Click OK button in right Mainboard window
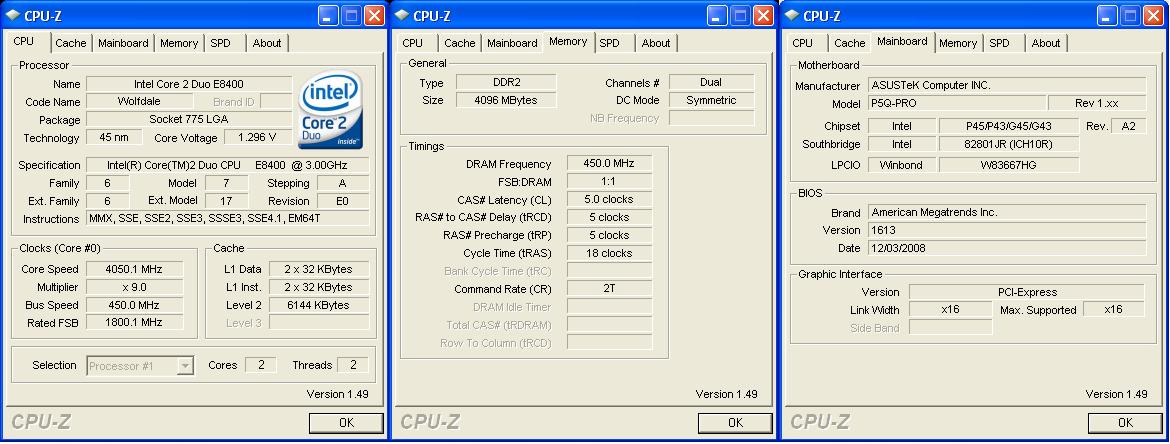 tap(1125, 422)
